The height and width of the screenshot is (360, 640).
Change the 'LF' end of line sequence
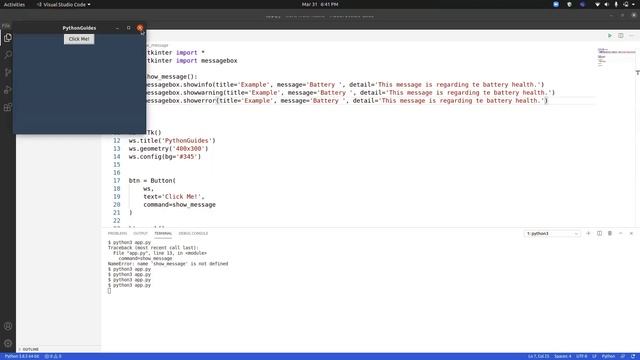coord(594,356)
